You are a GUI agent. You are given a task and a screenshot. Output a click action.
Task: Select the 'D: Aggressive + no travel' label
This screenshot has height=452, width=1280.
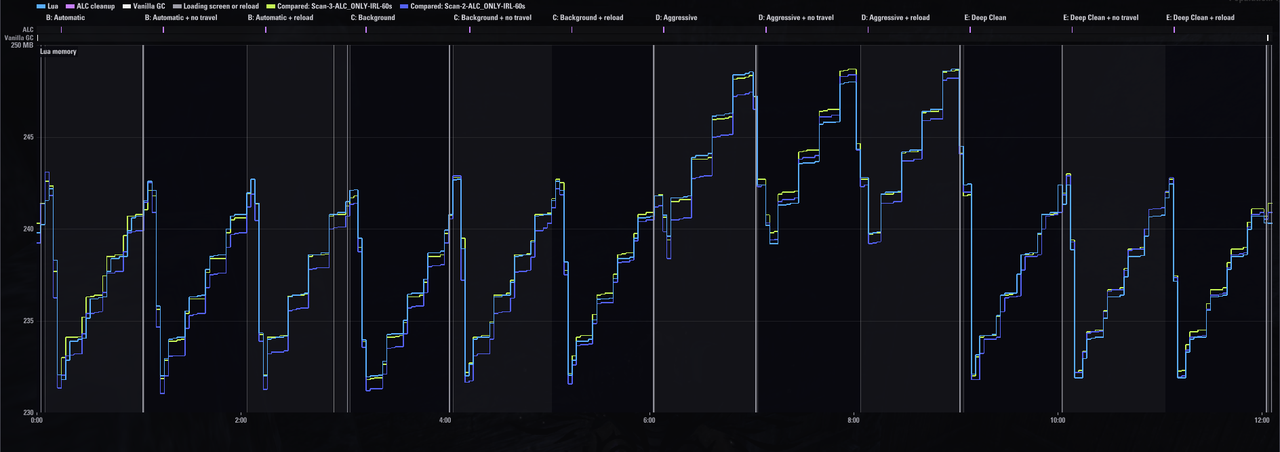796,18
